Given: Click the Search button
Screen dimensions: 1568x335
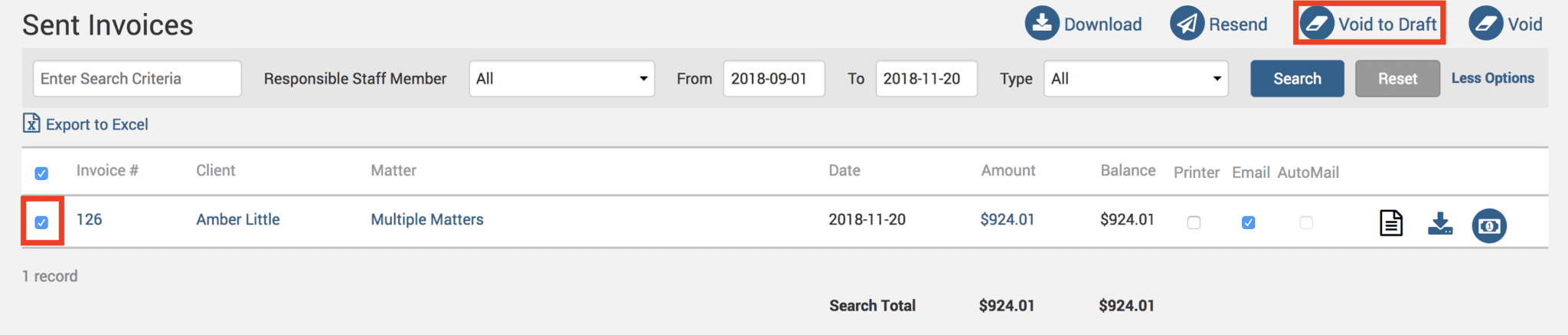Looking at the screenshot, I should point(1297,79).
